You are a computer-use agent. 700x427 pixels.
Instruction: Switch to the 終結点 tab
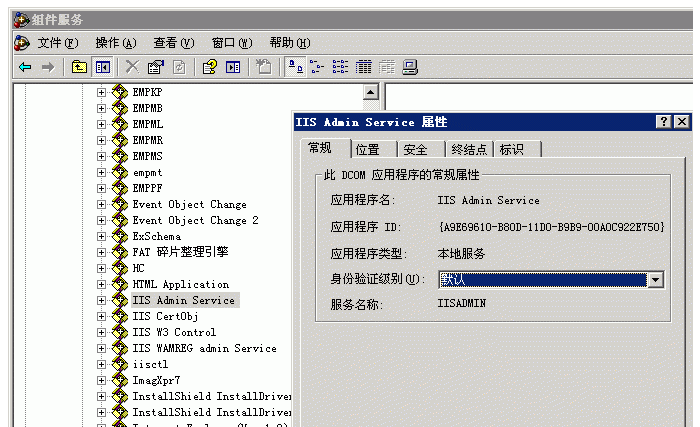point(469,149)
